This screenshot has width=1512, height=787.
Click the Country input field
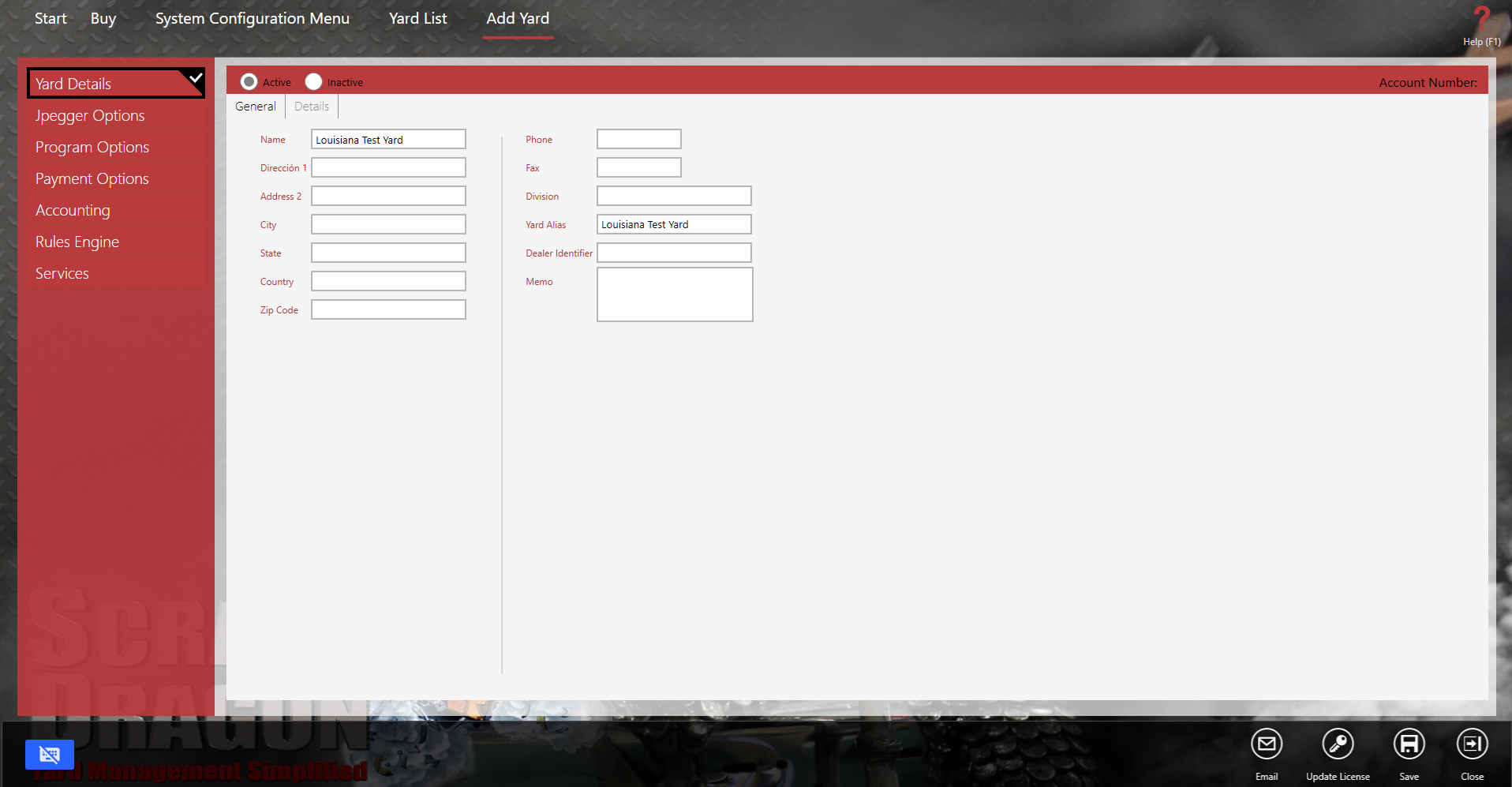388,281
